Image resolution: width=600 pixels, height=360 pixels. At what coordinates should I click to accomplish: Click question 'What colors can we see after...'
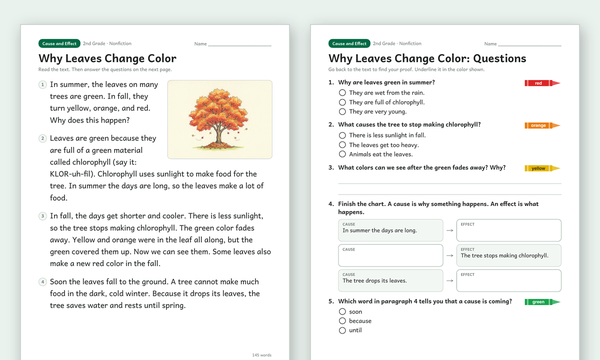pos(422,168)
